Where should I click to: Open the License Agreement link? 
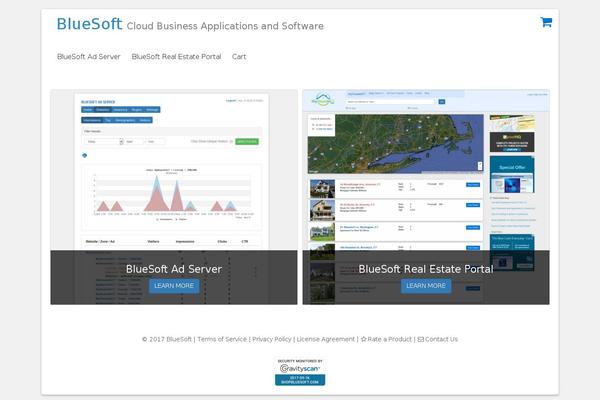(326, 339)
